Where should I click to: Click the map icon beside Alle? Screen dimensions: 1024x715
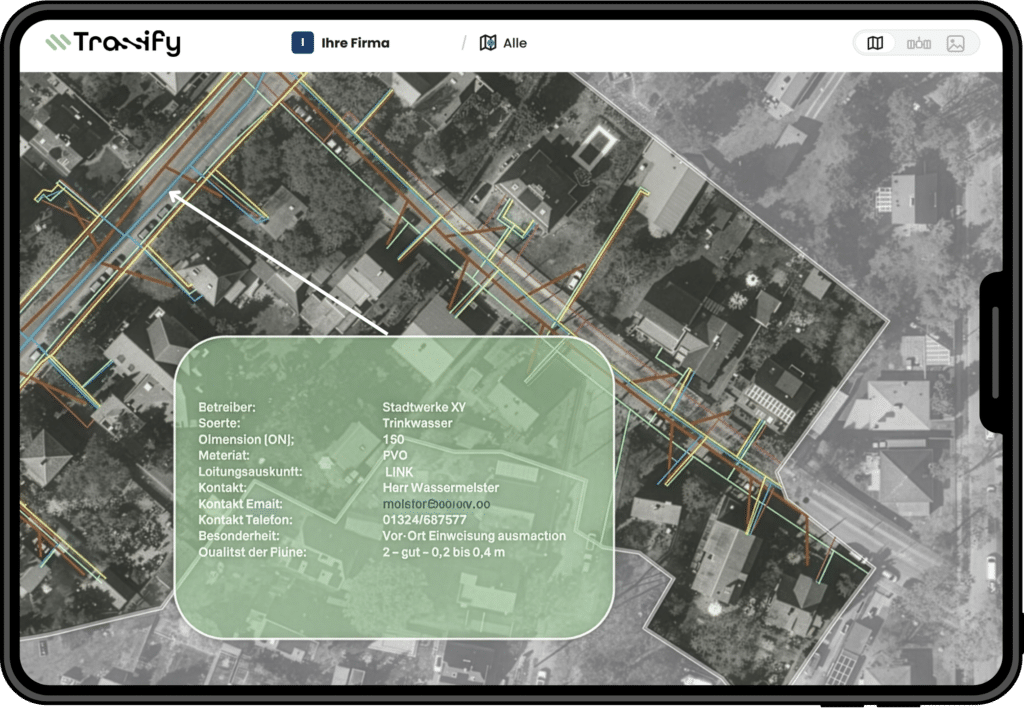pyautogui.click(x=488, y=43)
